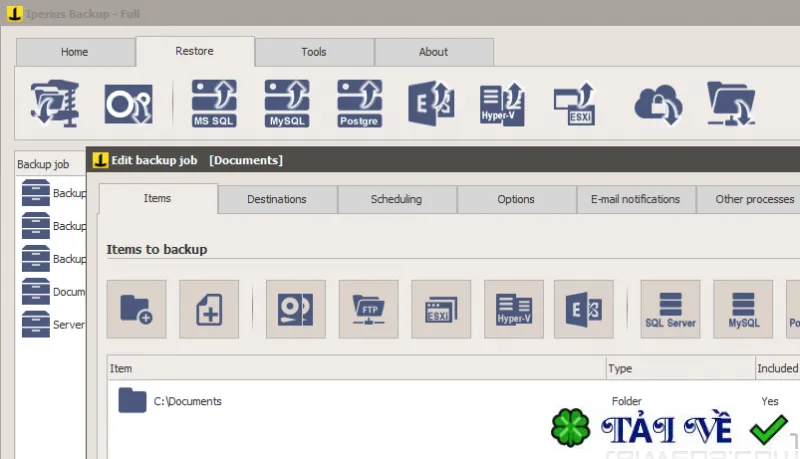Open the Scheduling tab
Screen dimensions: 800x459
point(396,199)
